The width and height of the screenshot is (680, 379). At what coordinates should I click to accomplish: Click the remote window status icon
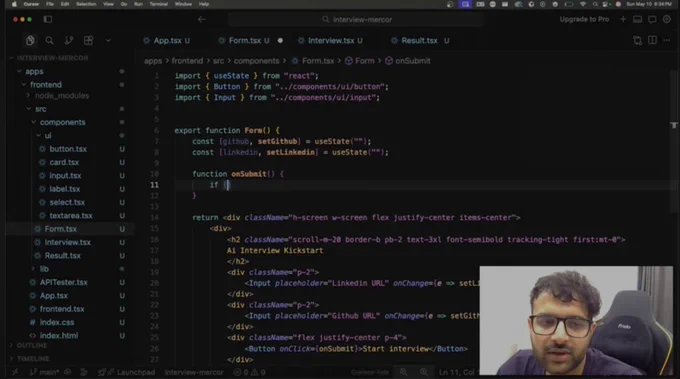coord(15,372)
